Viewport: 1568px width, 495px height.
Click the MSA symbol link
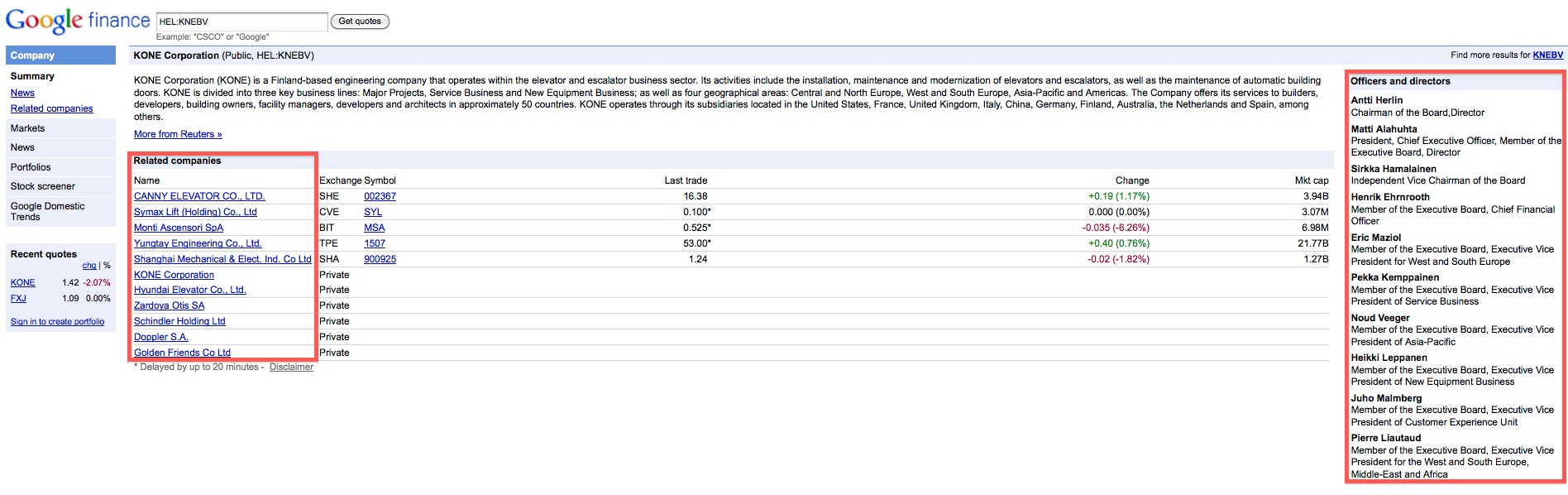(374, 228)
